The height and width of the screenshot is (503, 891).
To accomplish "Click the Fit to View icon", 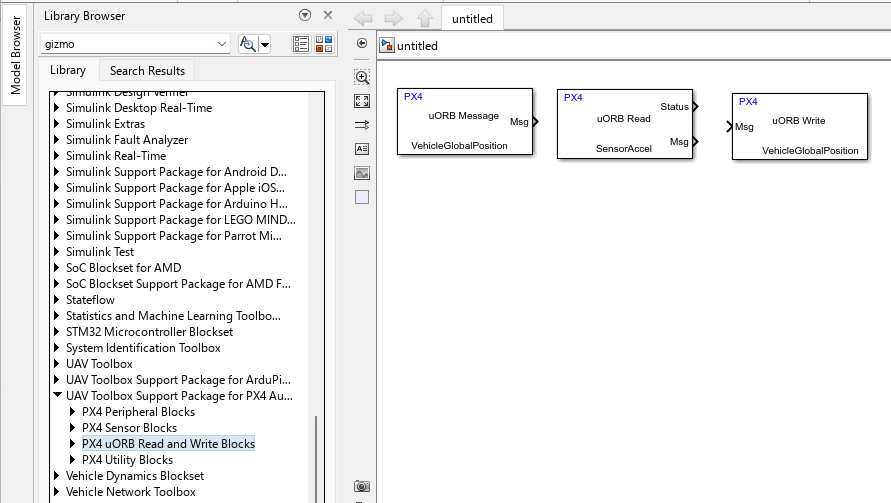I will (x=362, y=101).
